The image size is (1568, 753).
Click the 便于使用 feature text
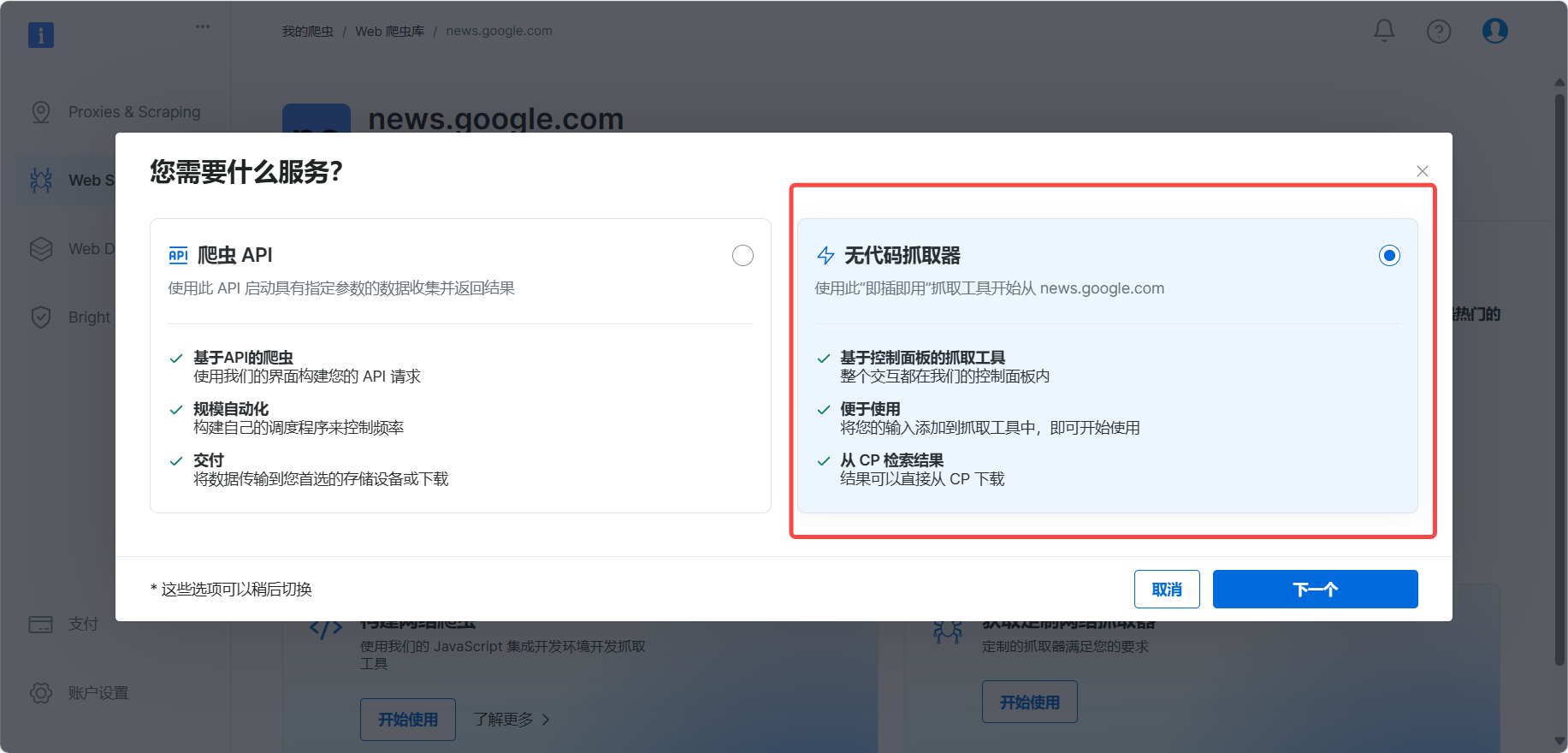[870, 409]
